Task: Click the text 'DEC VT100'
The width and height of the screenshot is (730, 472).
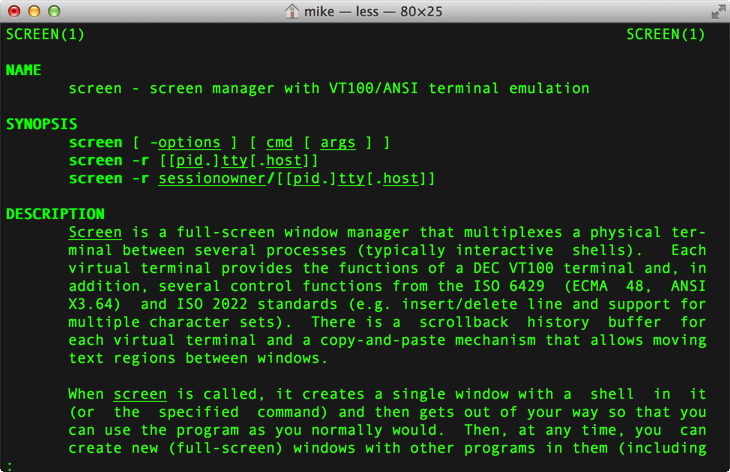Action: tap(513, 268)
